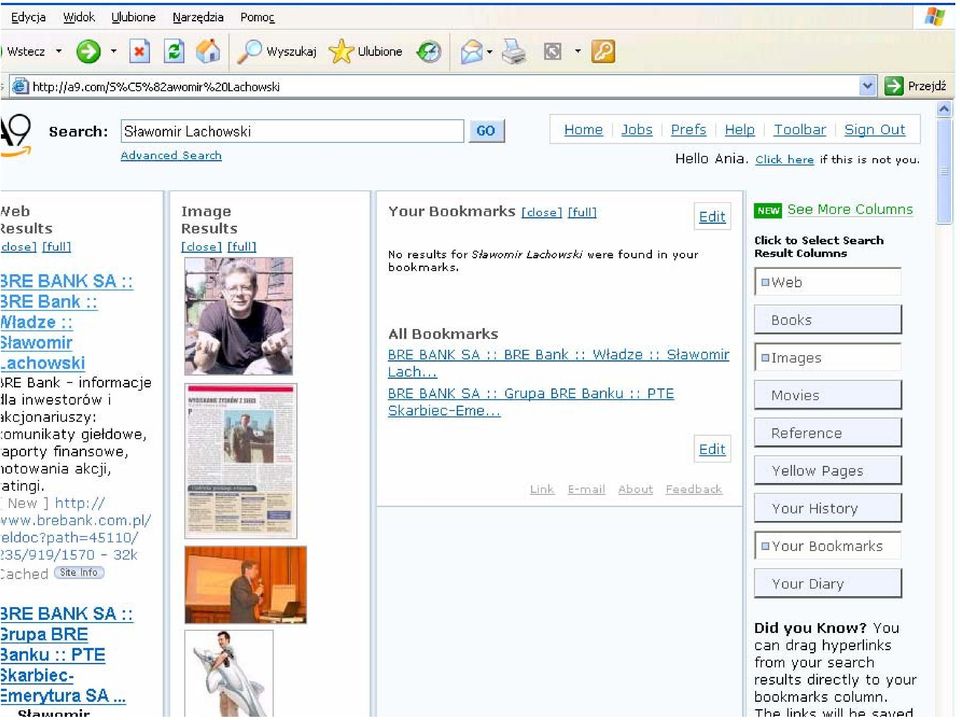Open the History clock icon in toolbar

(429, 51)
